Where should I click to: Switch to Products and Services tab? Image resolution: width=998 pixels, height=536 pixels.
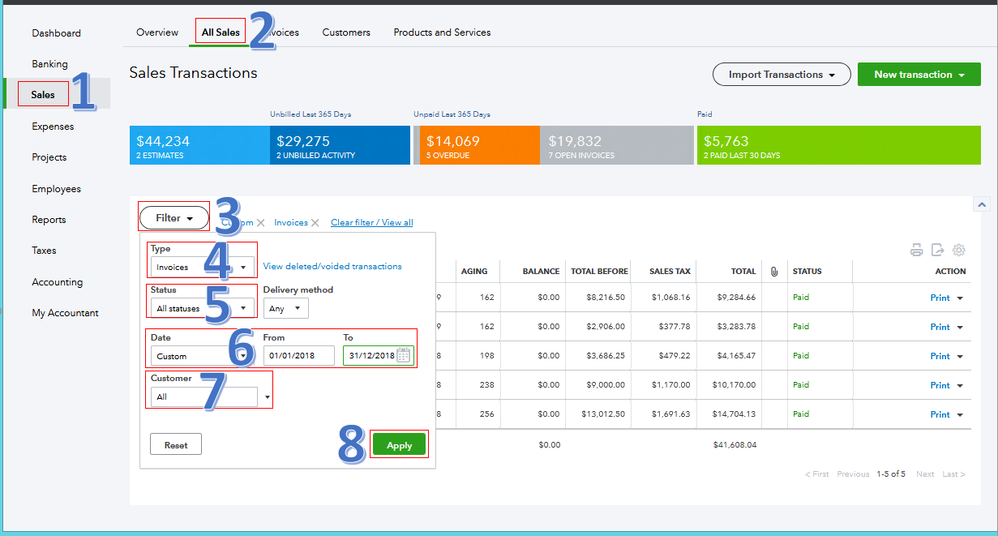pyautogui.click(x=442, y=32)
